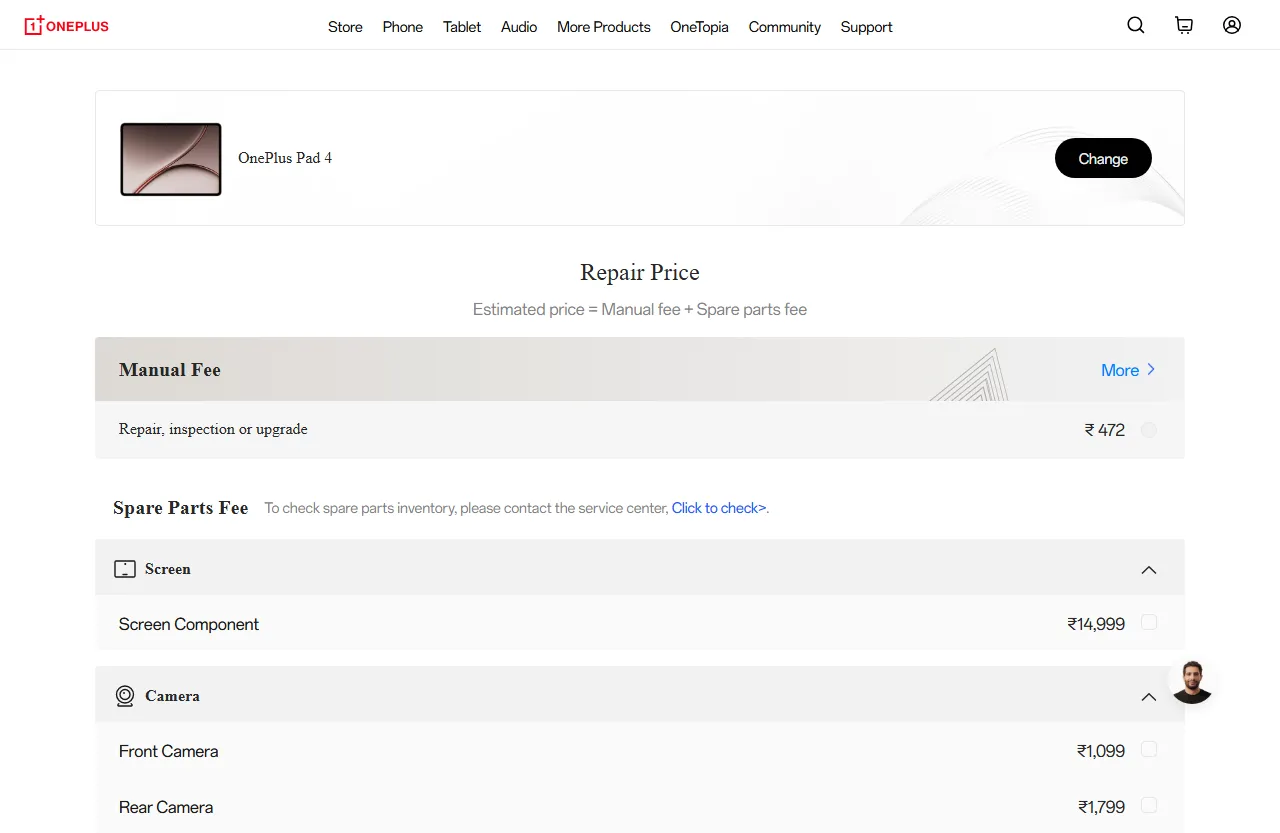The height and width of the screenshot is (833, 1280).
Task: Click the Front Camera row label
Action: (168, 751)
